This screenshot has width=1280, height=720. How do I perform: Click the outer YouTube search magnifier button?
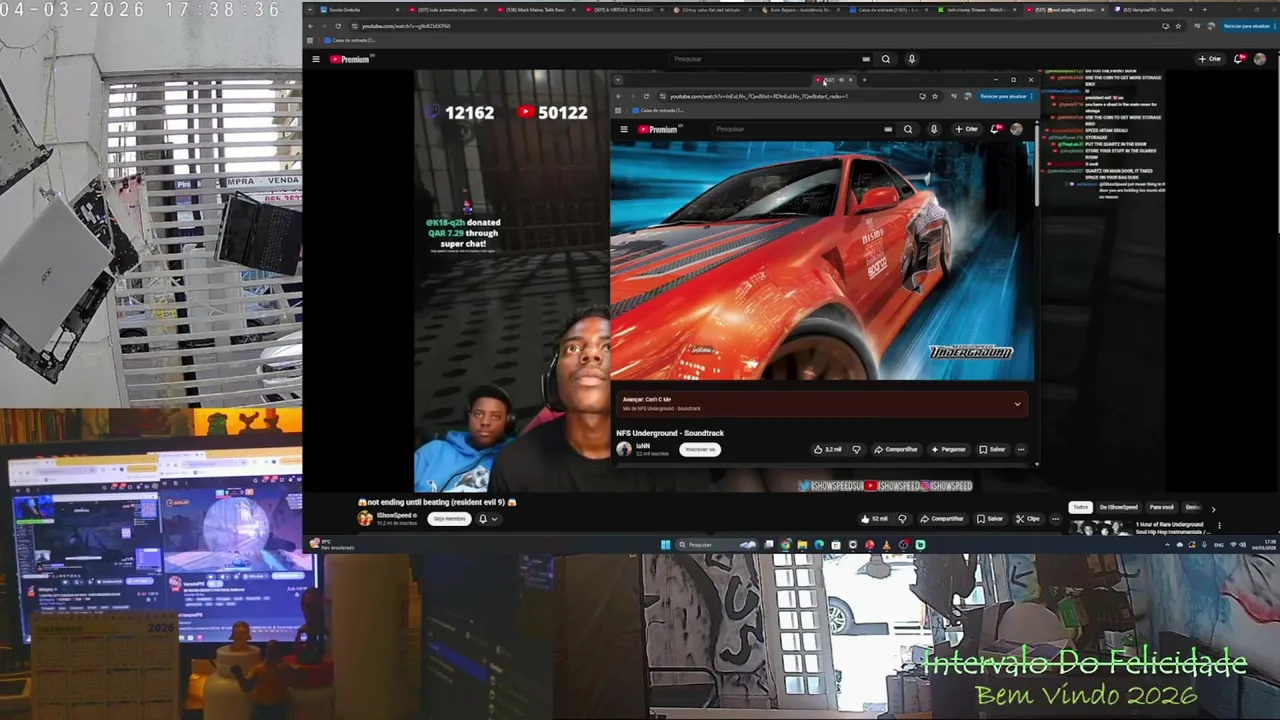pos(885,59)
